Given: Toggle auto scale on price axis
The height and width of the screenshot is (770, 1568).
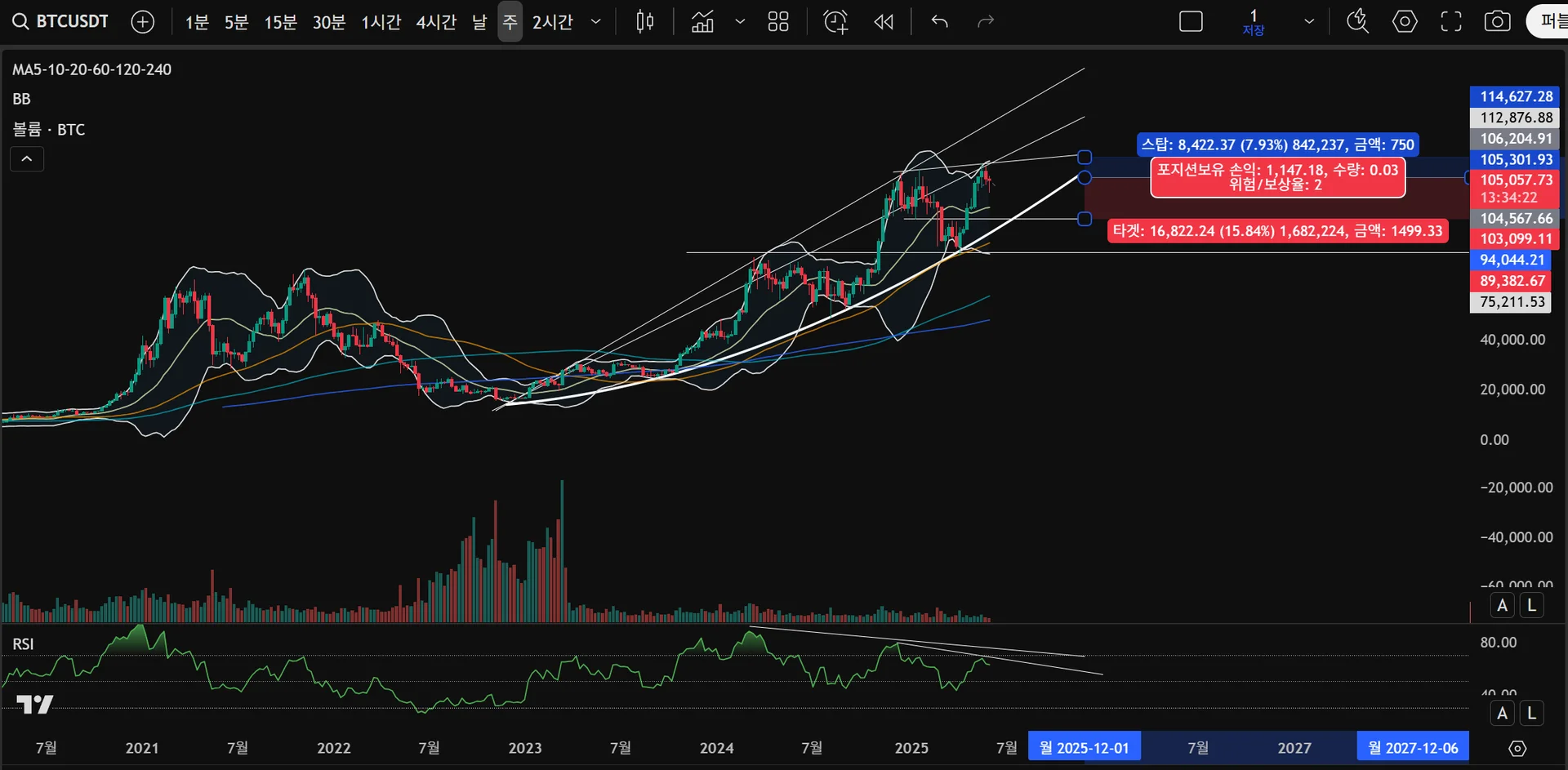Looking at the screenshot, I should (1502, 605).
